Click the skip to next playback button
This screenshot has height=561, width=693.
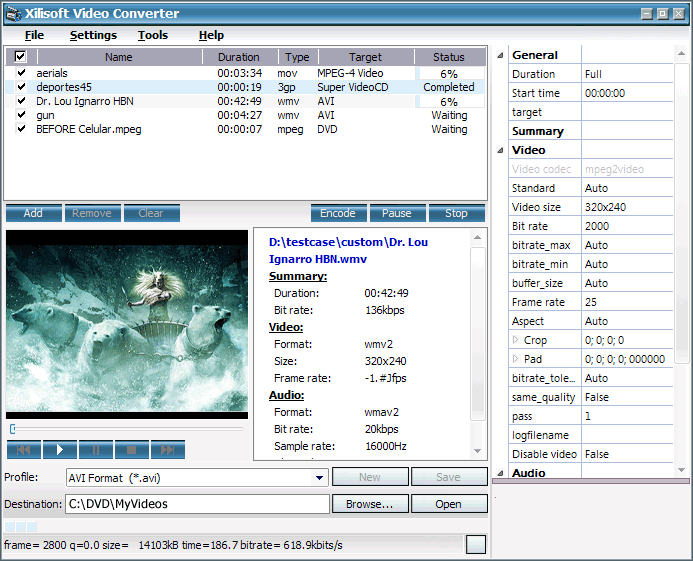[x=168, y=450]
